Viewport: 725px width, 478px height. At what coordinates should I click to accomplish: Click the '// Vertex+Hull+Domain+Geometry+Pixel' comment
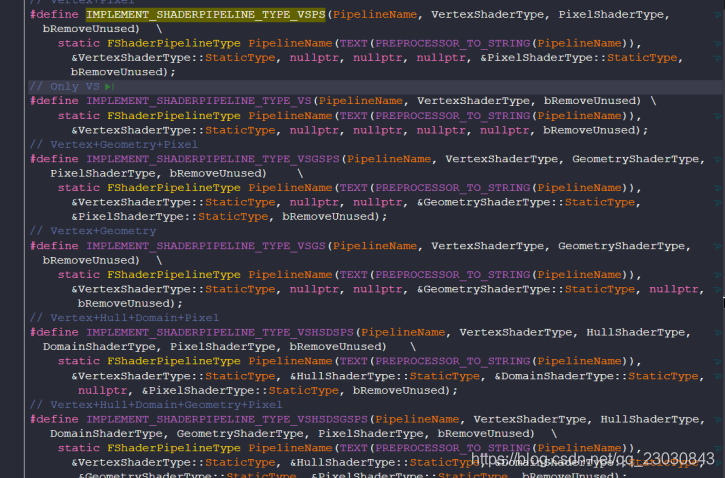(156, 404)
